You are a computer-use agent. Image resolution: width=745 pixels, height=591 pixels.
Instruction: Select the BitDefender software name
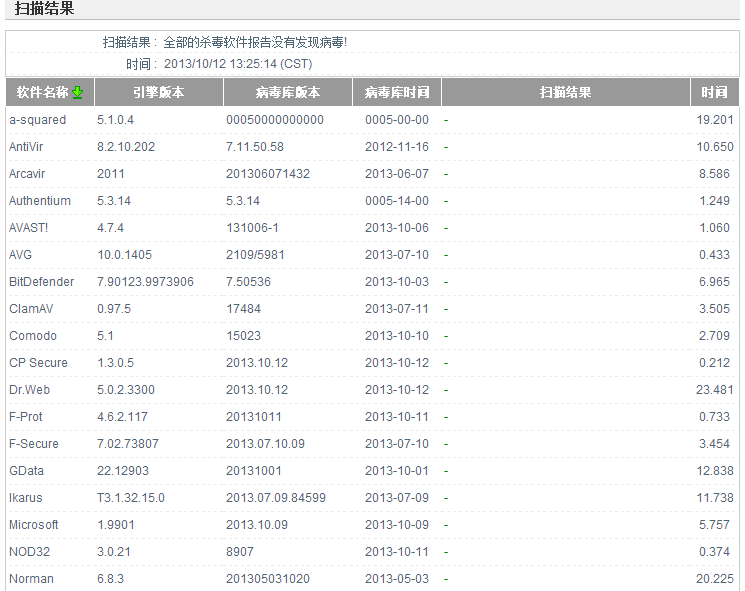click(42, 282)
